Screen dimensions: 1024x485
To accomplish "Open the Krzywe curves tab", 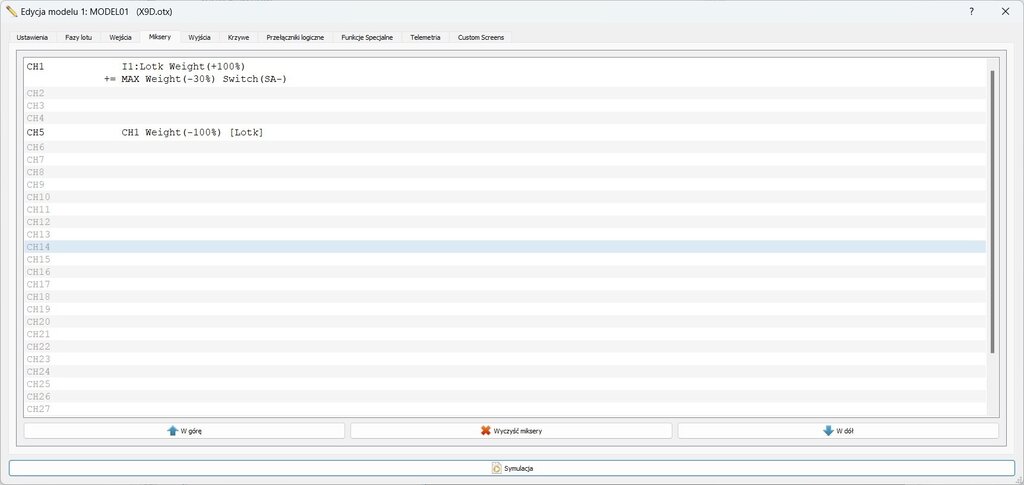I will (238, 37).
